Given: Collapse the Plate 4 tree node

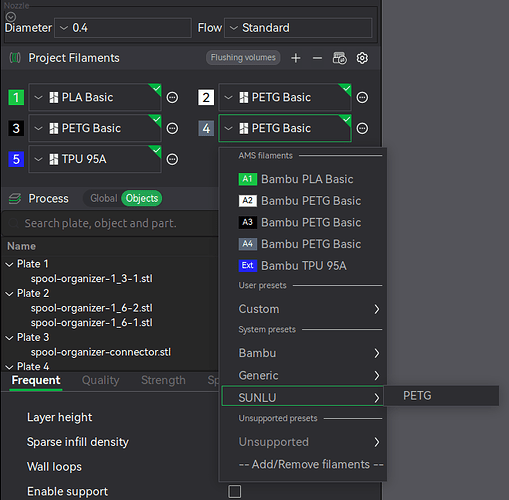Looking at the screenshot, I should [9, 367].
